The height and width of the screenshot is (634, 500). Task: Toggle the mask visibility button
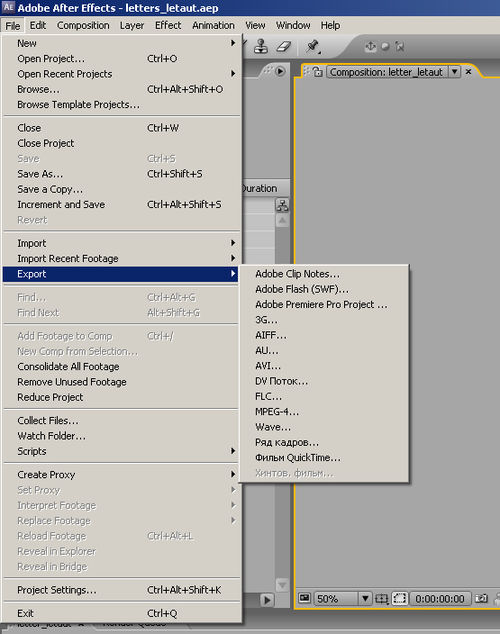coord(400,598)
